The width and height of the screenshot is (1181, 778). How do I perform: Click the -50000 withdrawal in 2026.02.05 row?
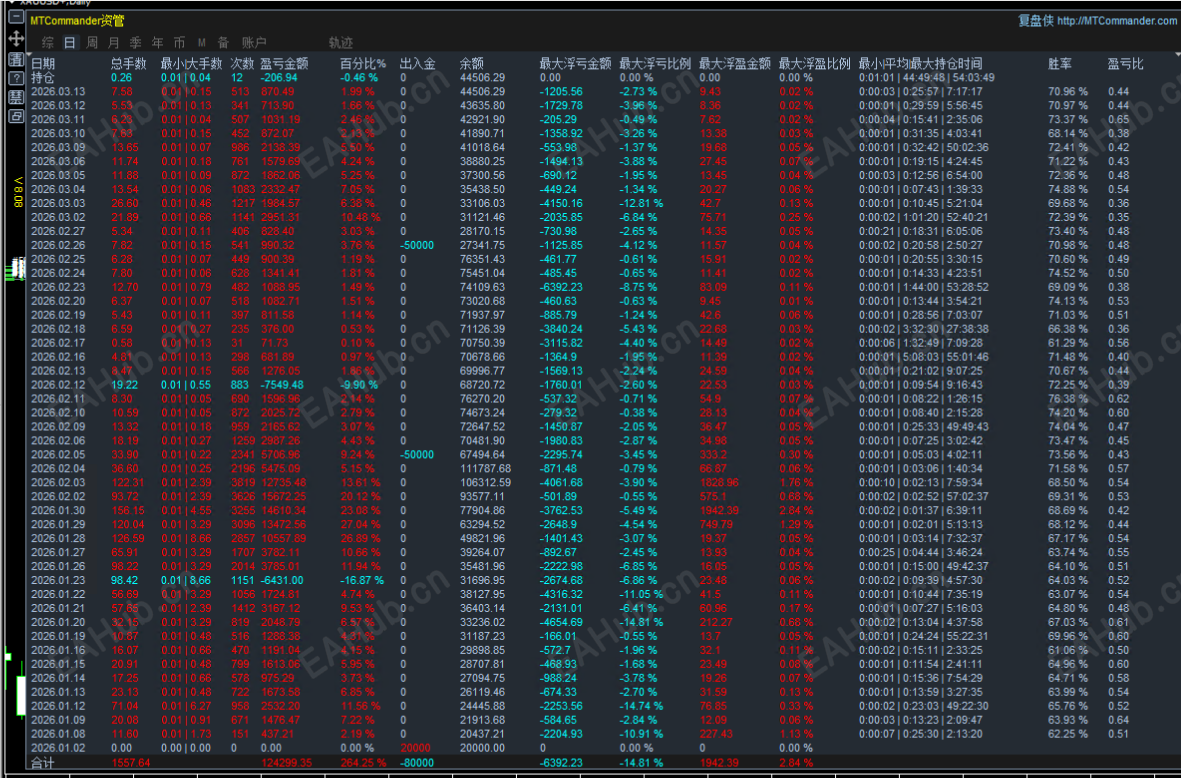point(417,455)
